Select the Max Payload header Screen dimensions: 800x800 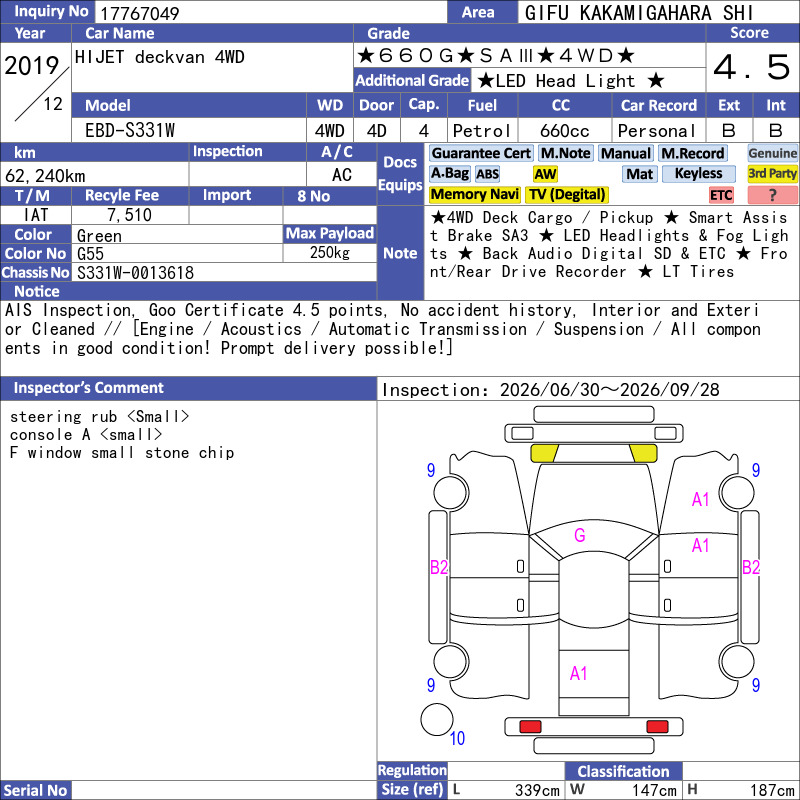[x=330, y=234]
